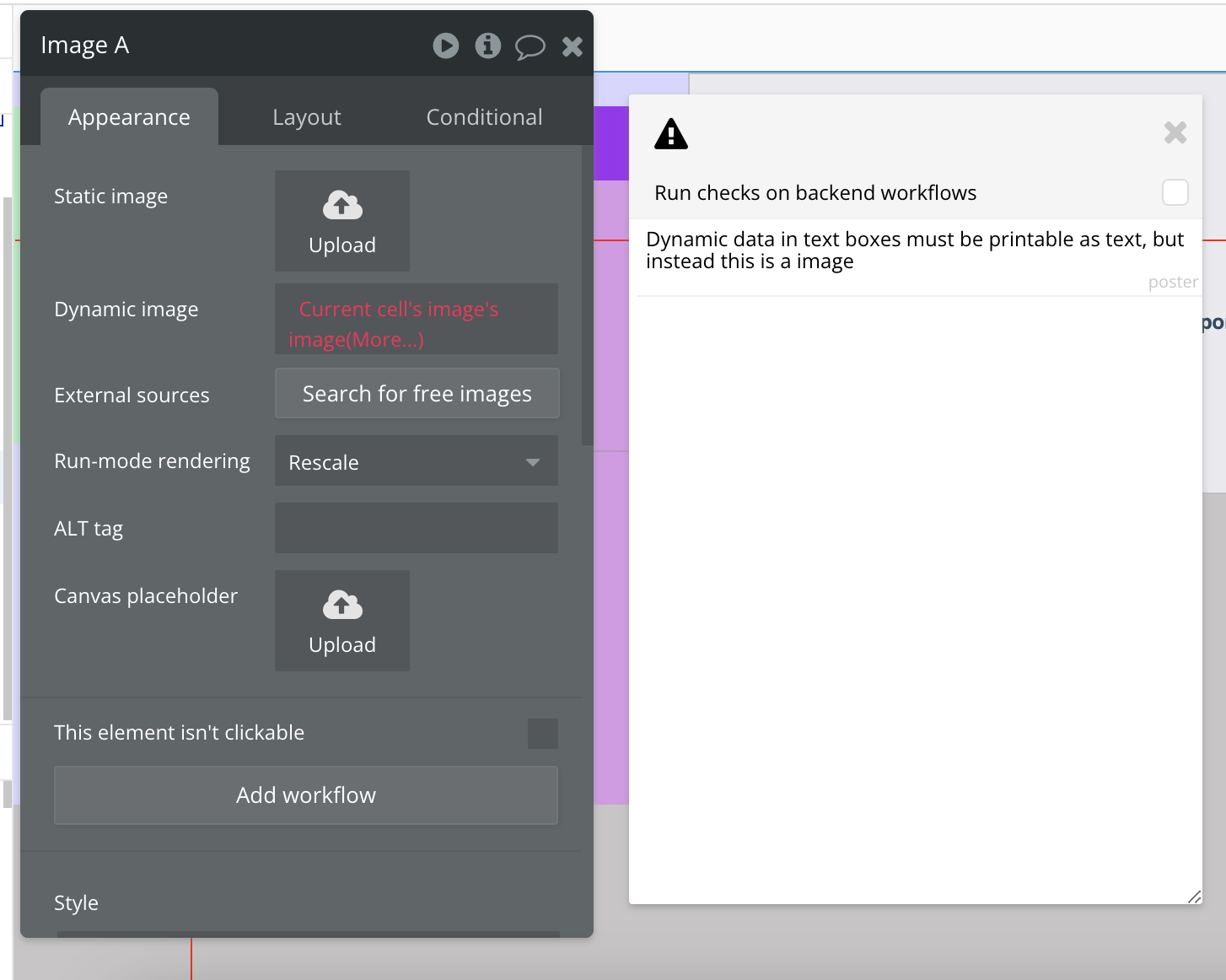Edit the Dynamic image expression
The image size is (1226, 980).
[417, 324]
